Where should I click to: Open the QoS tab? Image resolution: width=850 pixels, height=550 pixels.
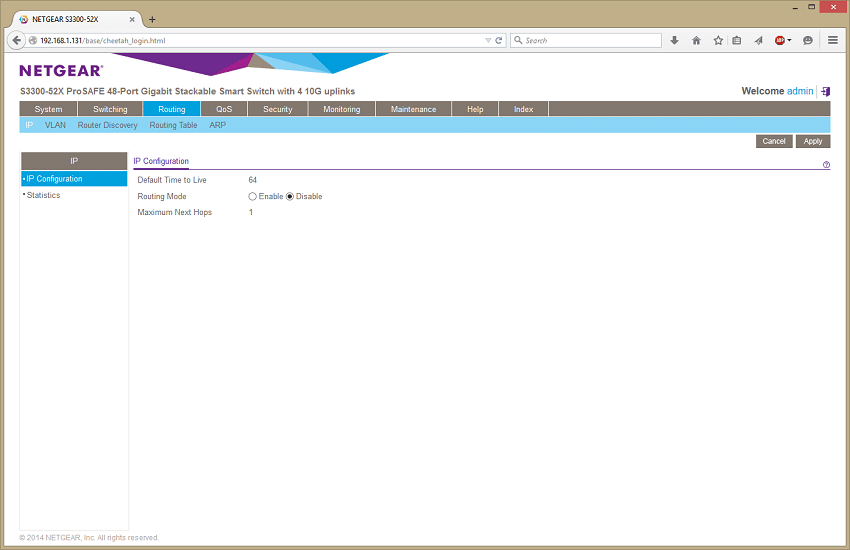(x=224, y=109)
